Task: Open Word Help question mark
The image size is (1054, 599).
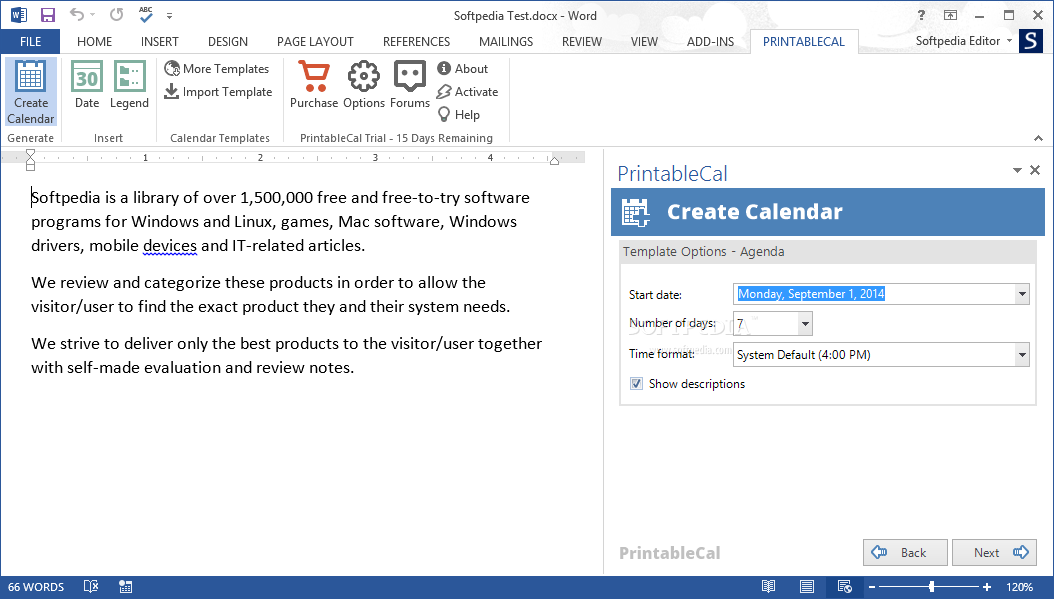Action: [x=921, y=15]
